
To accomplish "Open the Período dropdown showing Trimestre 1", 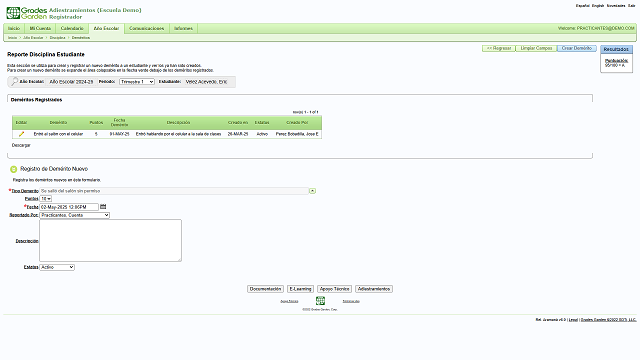I will coord(137,82).
